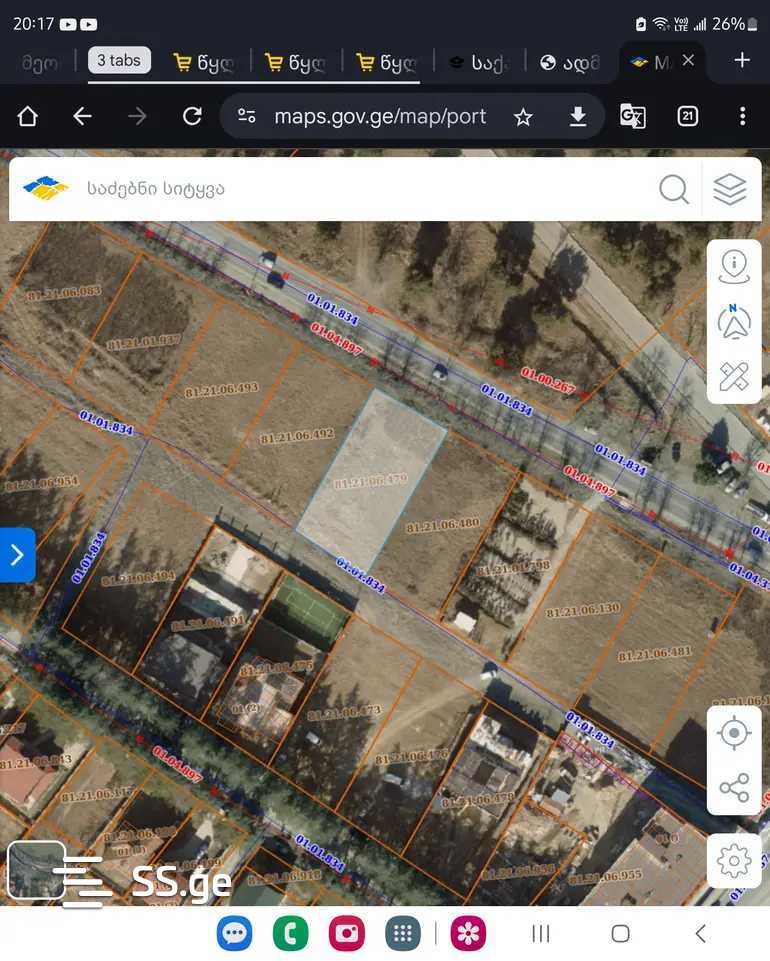
Task: Select highlighted parcel 81.21.06.479
Action: click(x=371, y=481)
